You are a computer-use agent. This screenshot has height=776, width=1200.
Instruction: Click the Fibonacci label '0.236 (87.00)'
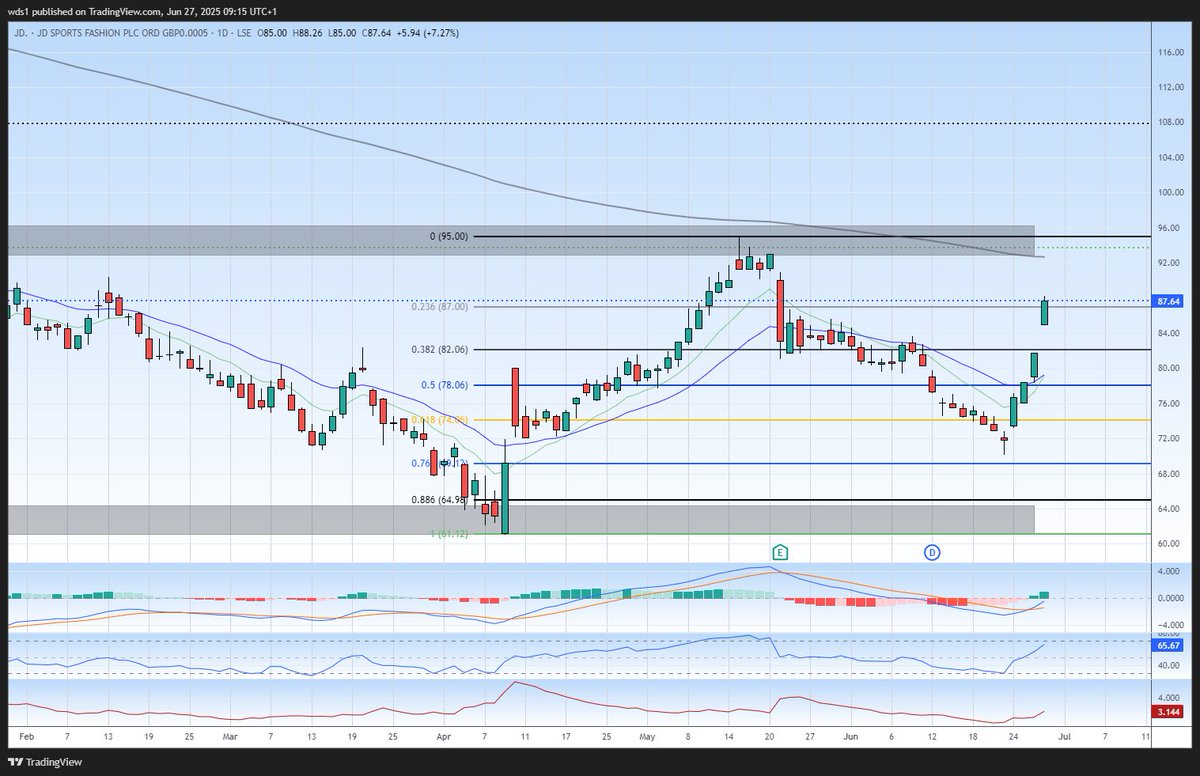[x=440, y=307]
